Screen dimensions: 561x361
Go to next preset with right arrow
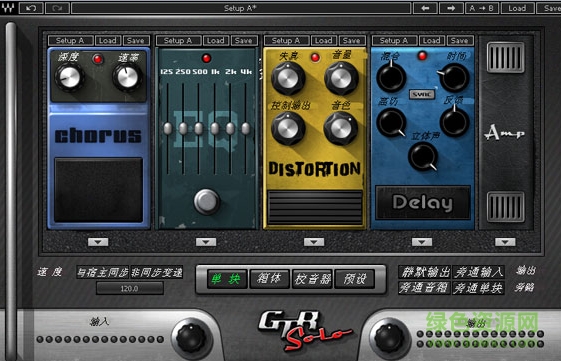pyautogui.click(x=451, y=8)
